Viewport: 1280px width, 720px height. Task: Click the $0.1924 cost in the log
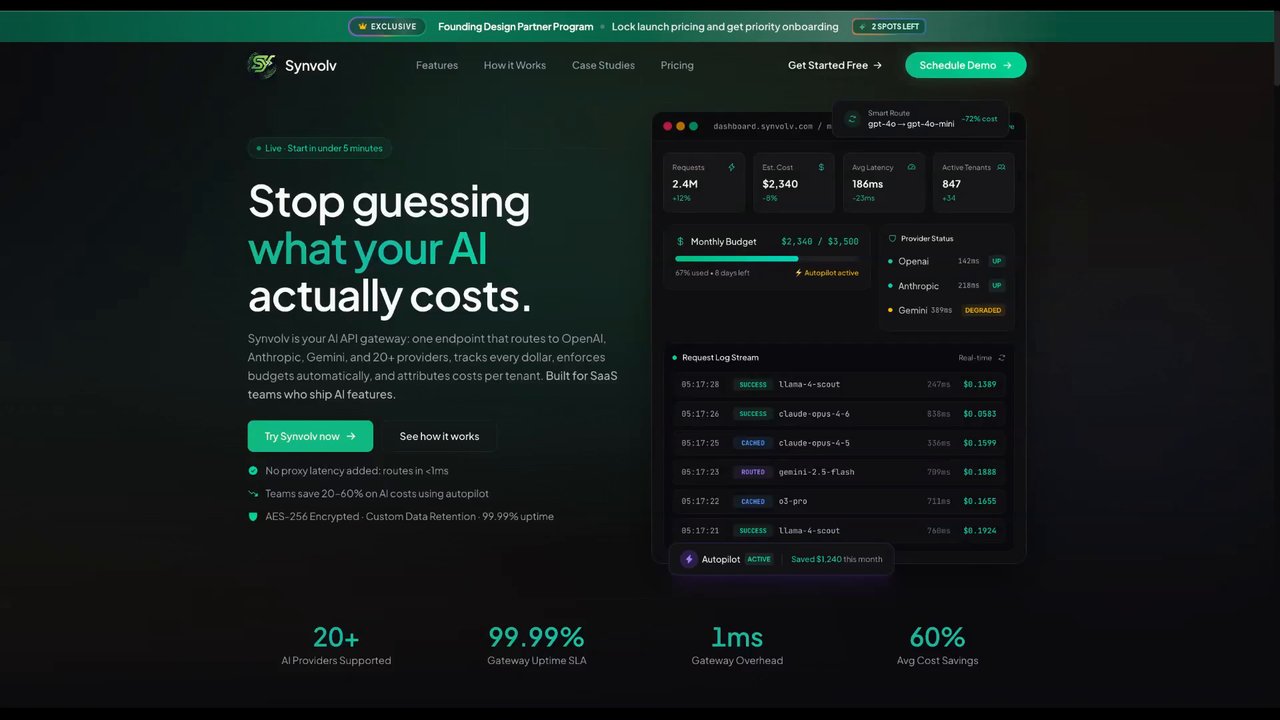(x=980, y=531)
